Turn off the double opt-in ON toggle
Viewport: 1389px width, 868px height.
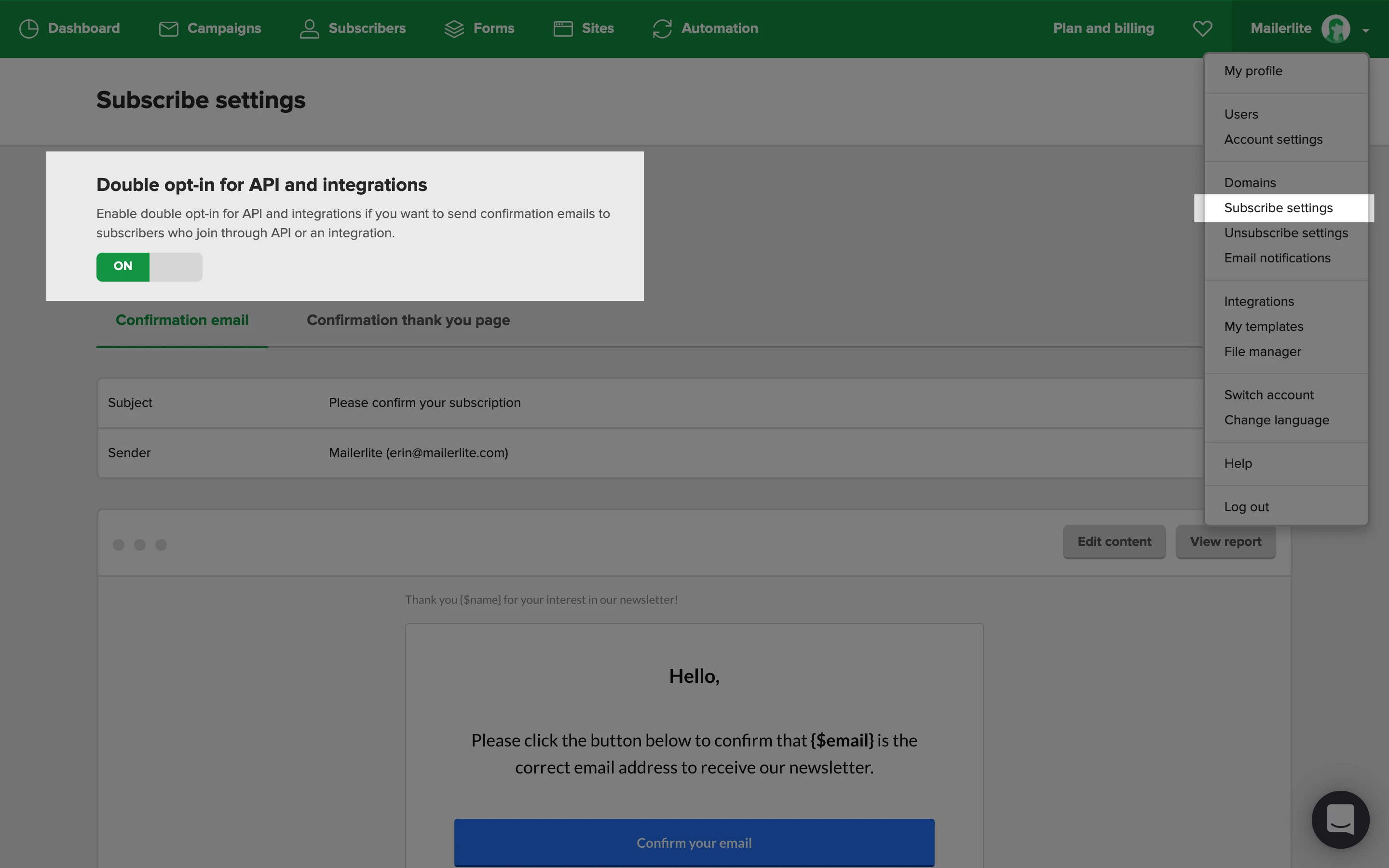[x=149, y=267]
